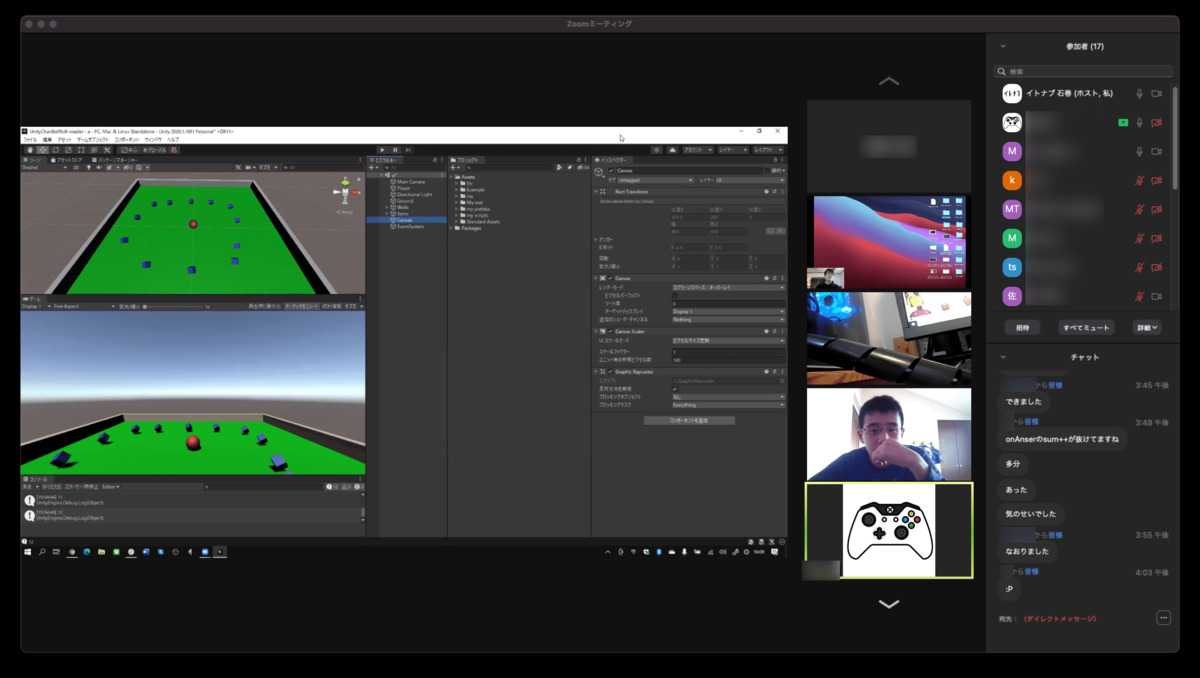Click the chat more options (…) button
Image resolution: width=1200 pixels, height=678 pixels.
tap(1163, 618)
